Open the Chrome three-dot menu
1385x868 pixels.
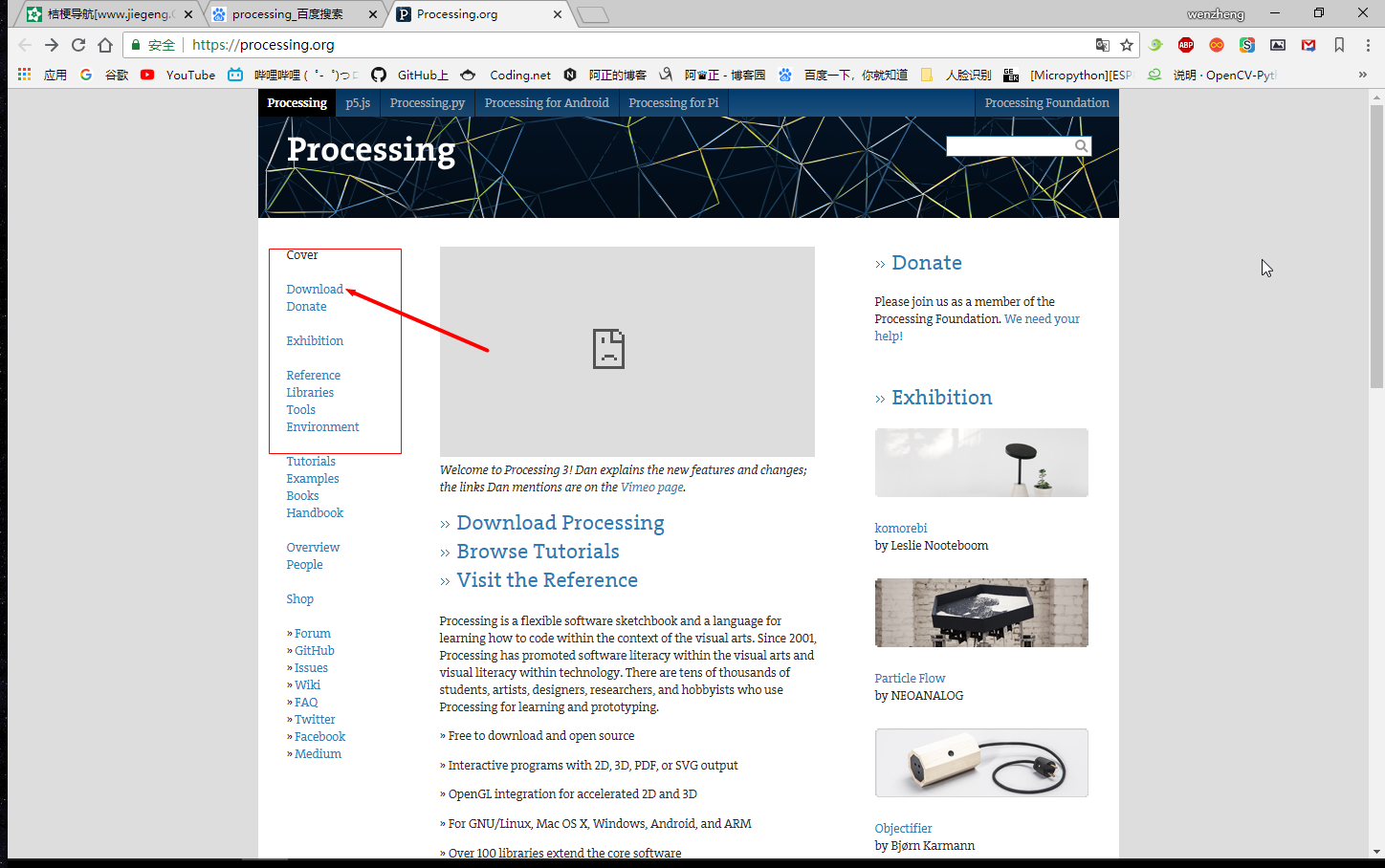click(x=1368, y=45)
